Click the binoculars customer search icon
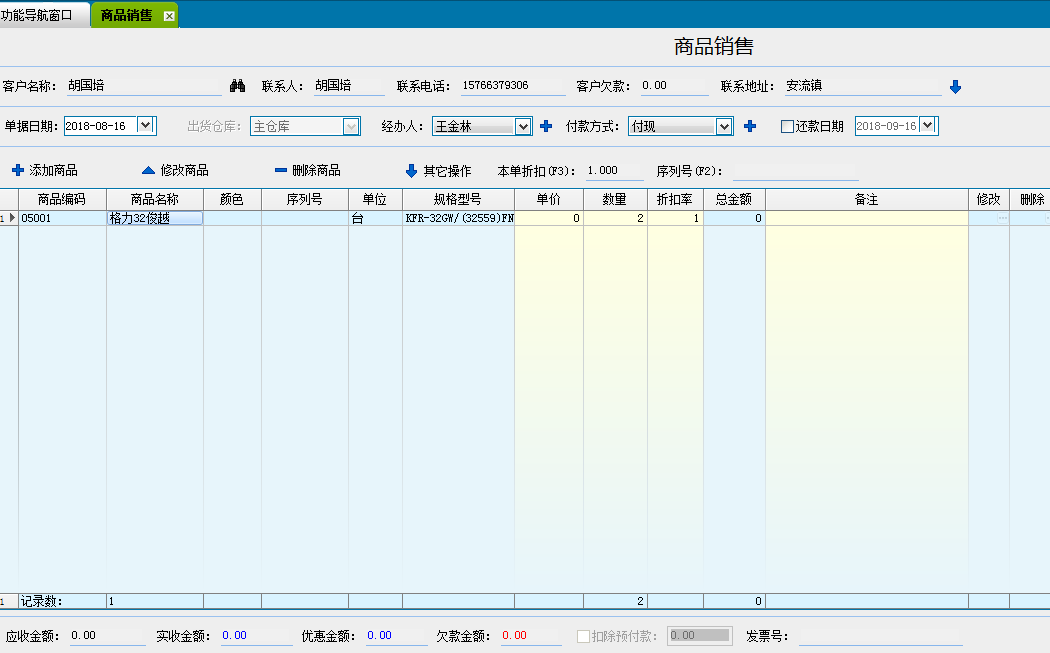1050x653 pixels. (x=237, y=86)
